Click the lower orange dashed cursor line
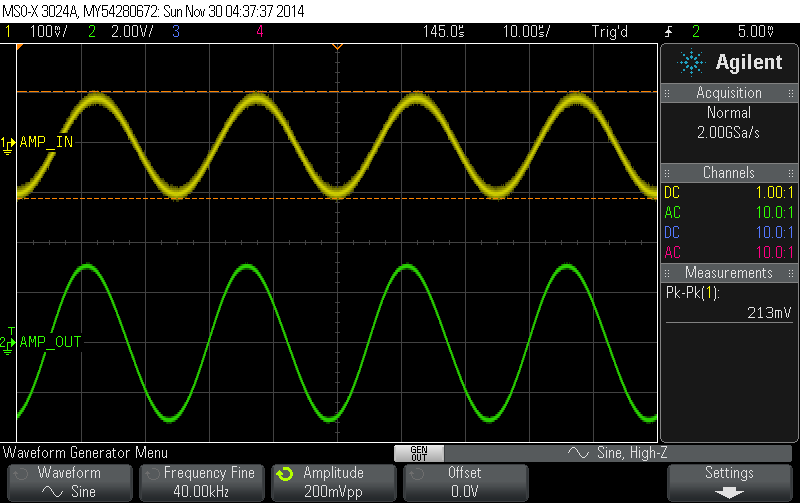The height and width of the screenshot is (503, 800). click(x=337, y=198)
